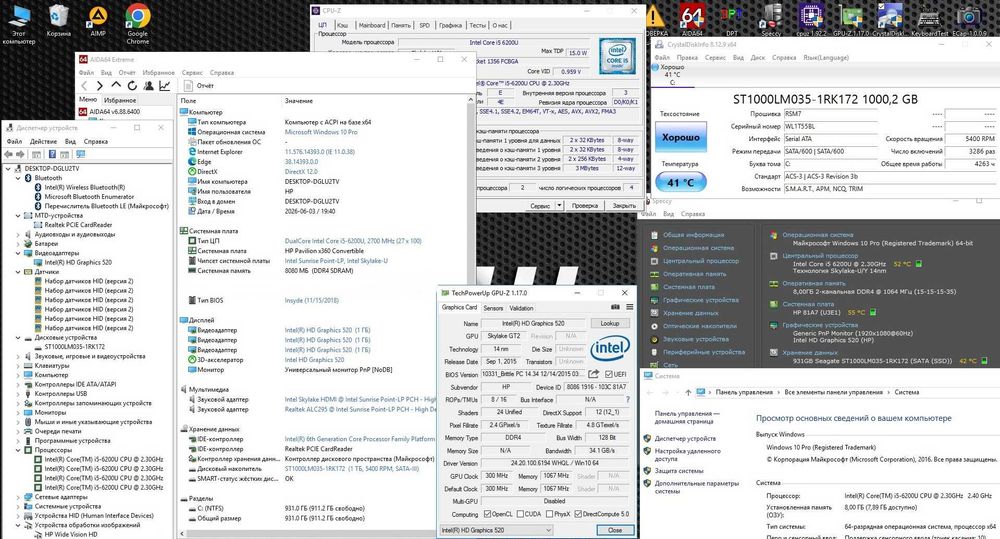Screen dimensions: 1000x539
Task: Open the Избранное menu in AIDA64
Action: pos(158,73)
